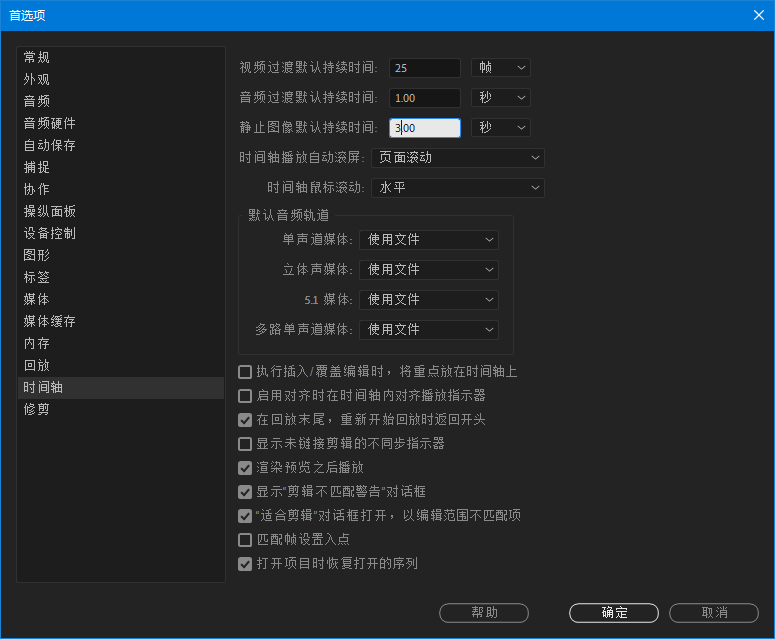Open 媒体缓存 settings
775x639 pixels.
121,321
